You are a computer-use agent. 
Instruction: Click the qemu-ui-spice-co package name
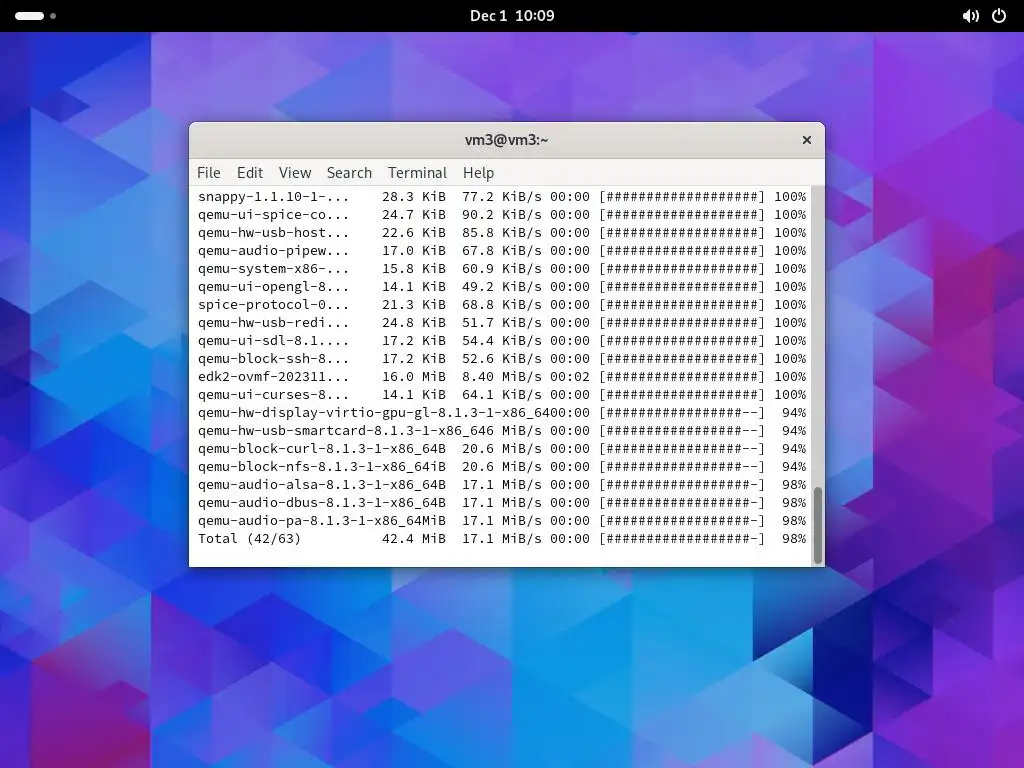pos(273,215)
